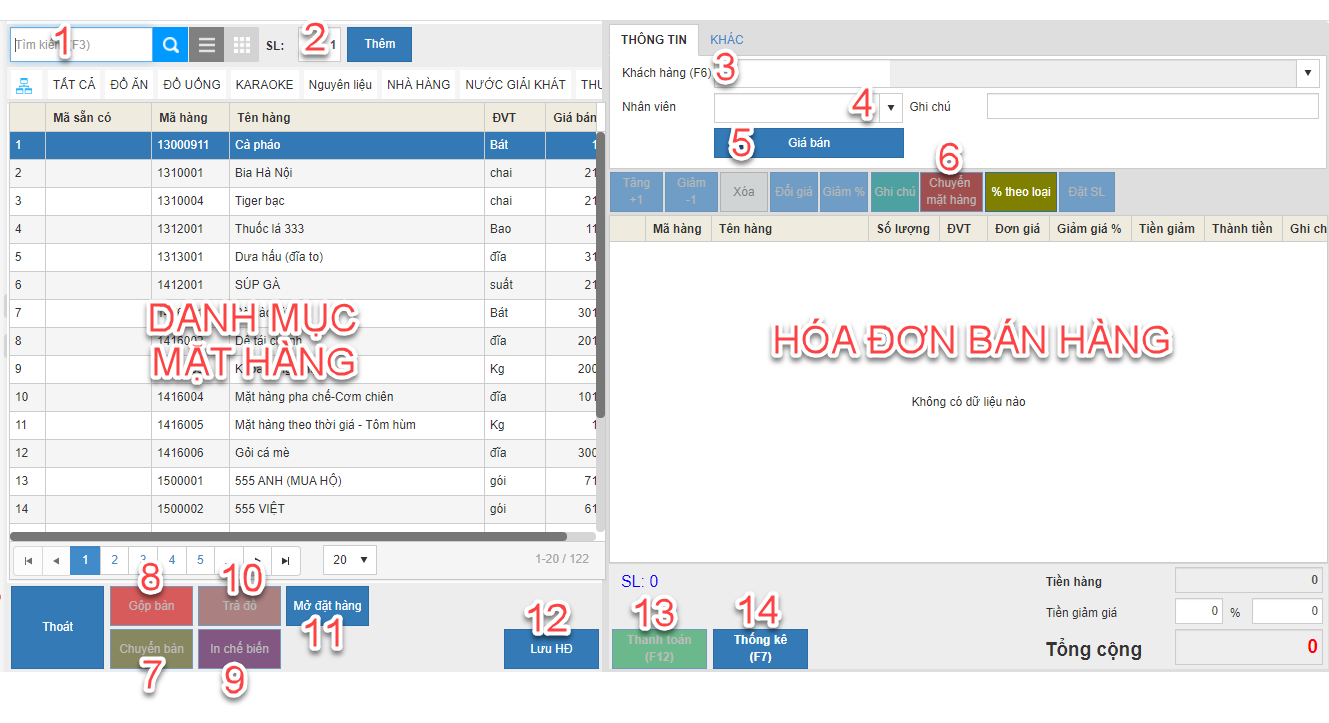Go to the previous page arrow

coord(56,560)
